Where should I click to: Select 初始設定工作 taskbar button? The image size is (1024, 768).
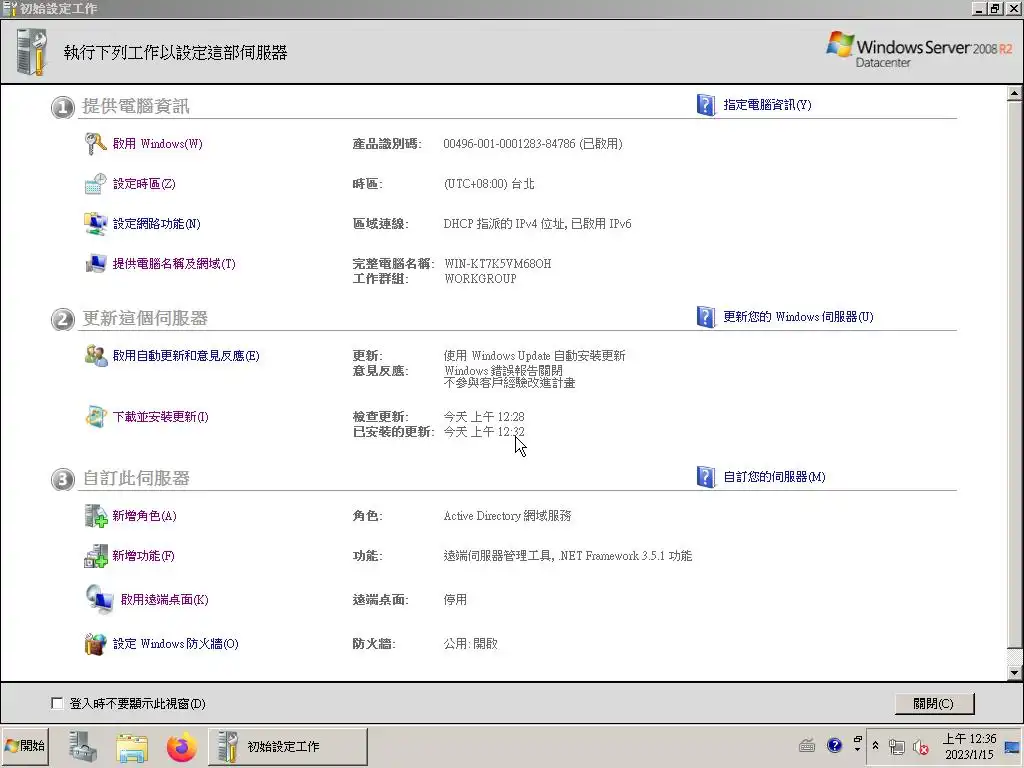tap(288, 746)
